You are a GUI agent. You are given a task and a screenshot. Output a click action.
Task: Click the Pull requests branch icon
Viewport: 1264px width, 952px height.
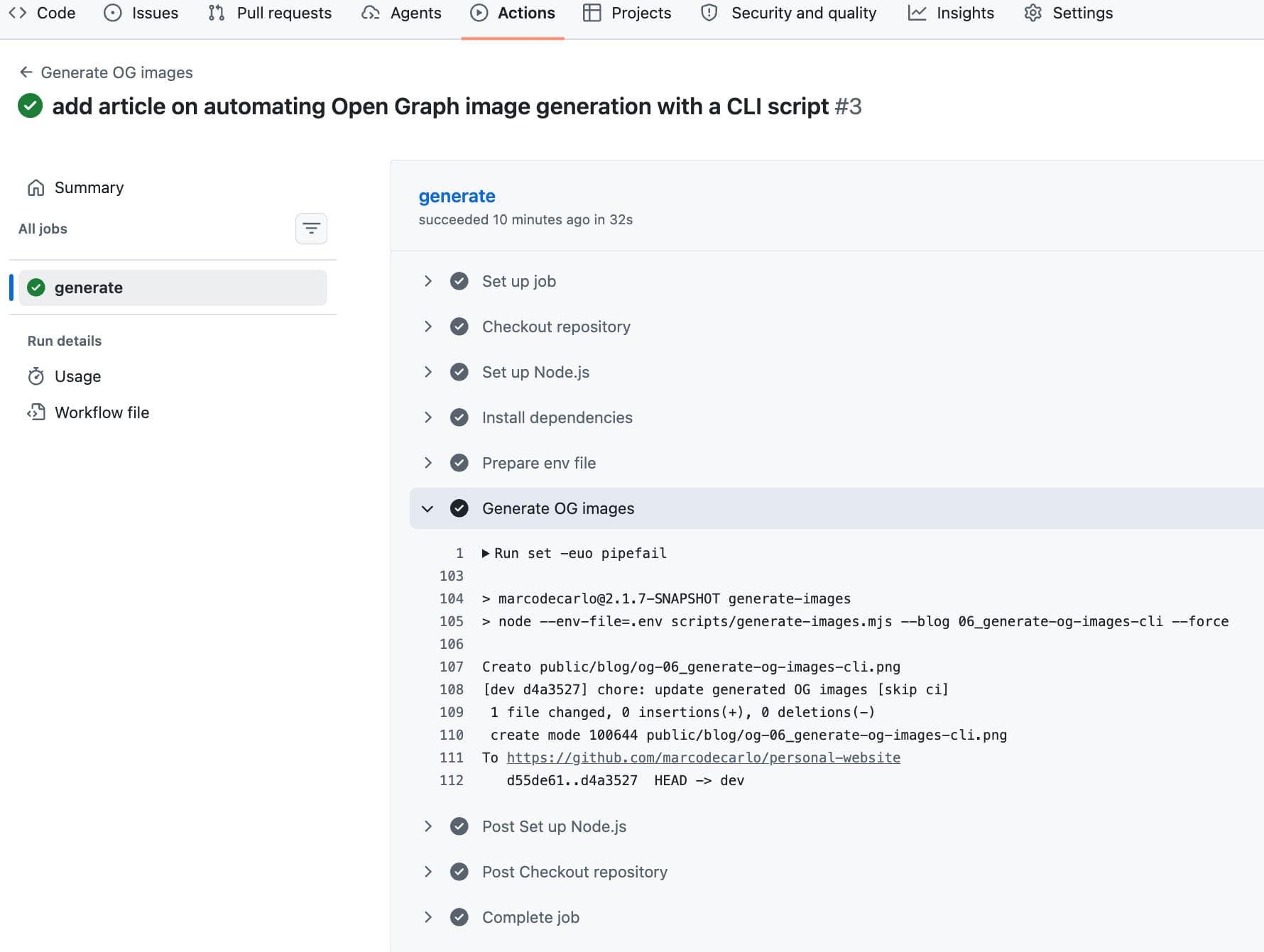pyautogui.click(x=217, y=13)
